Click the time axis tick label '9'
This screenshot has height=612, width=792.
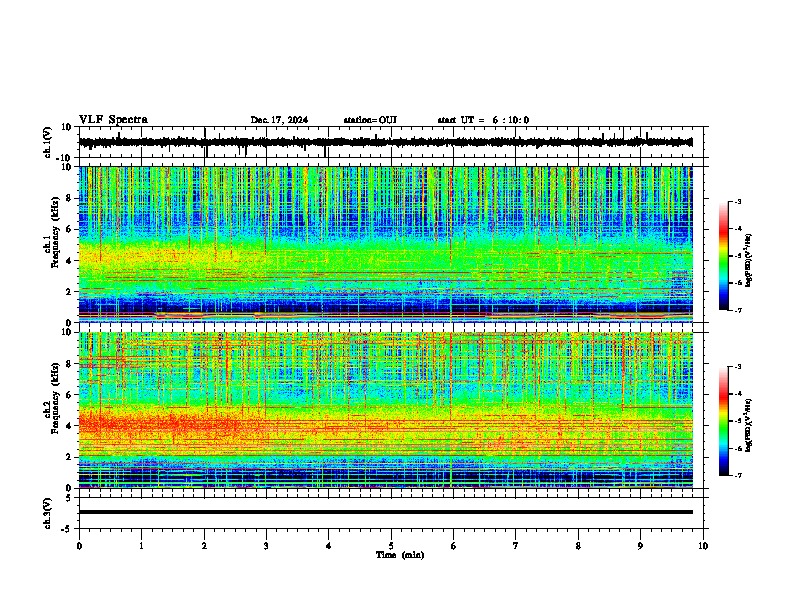pyautogui.click(x=640, y=546)
